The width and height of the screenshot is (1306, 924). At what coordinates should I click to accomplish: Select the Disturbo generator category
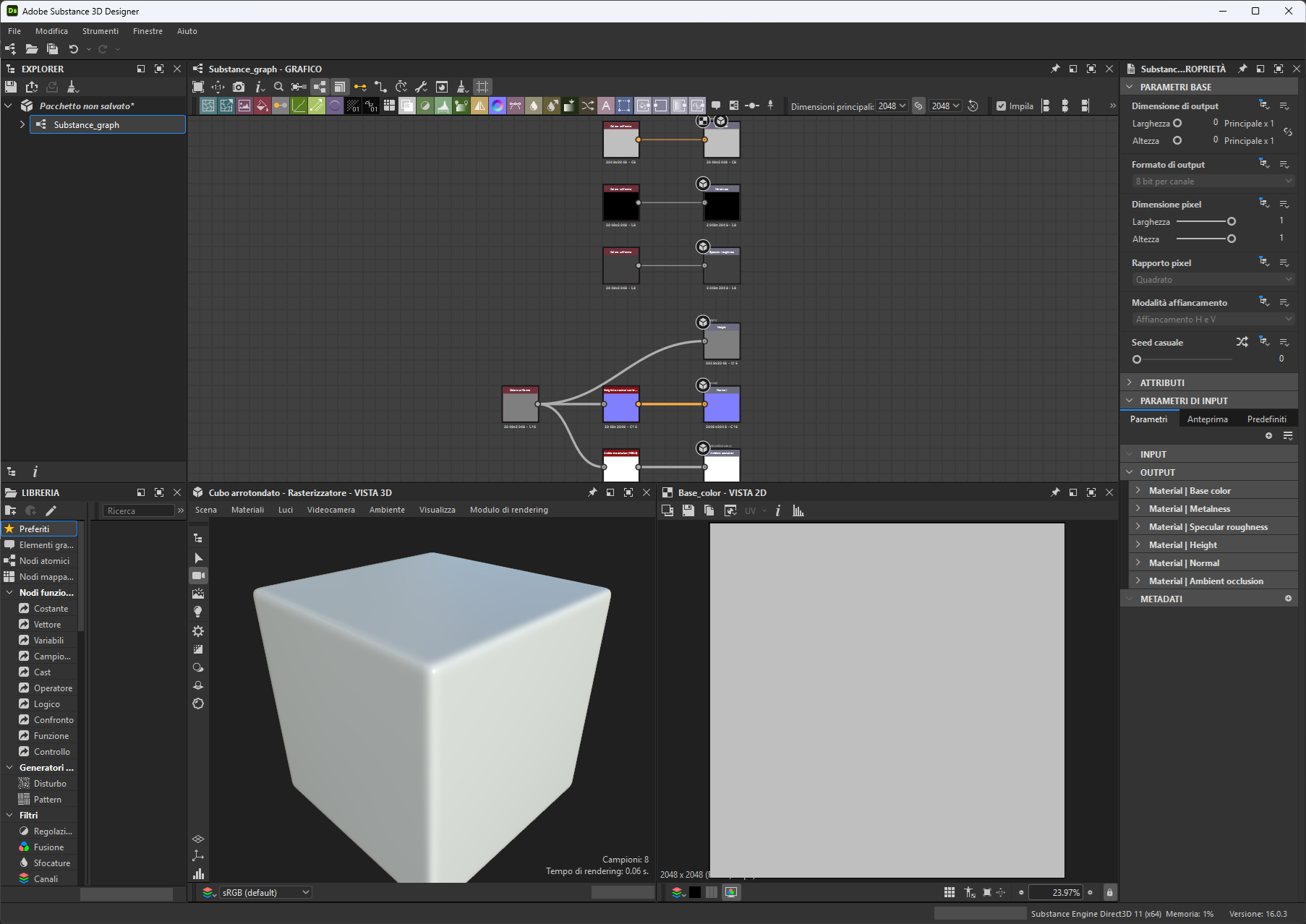click(50, 783)
